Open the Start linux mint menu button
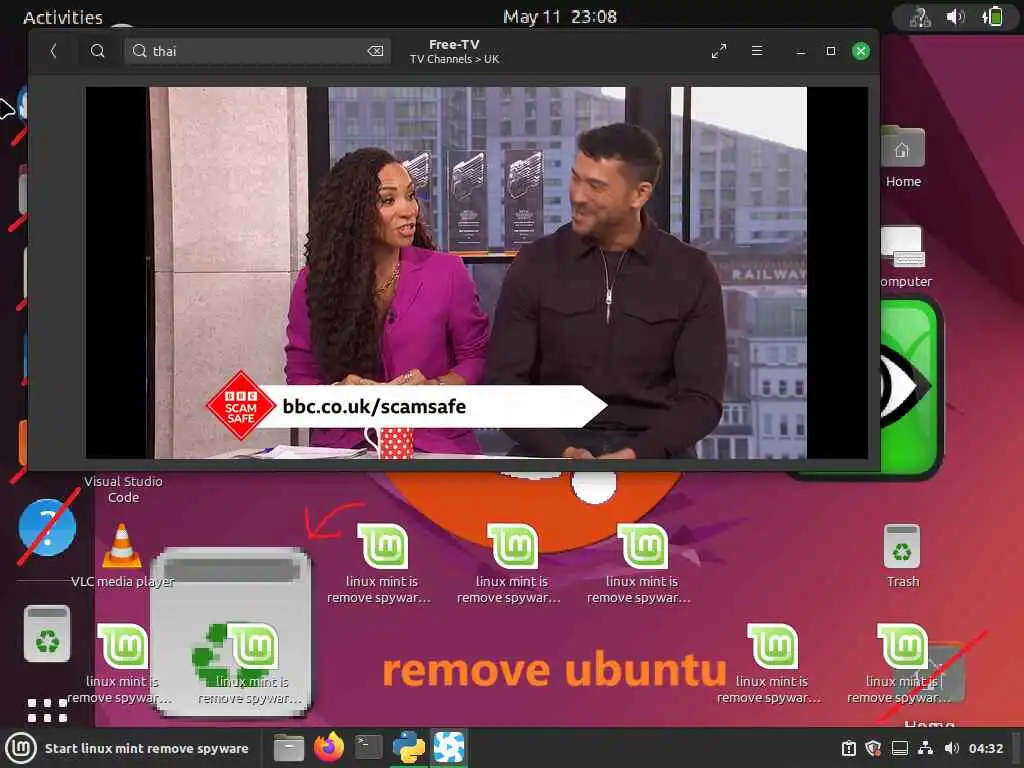Viewport: 1024px width, 768px height. click(129, 748)
